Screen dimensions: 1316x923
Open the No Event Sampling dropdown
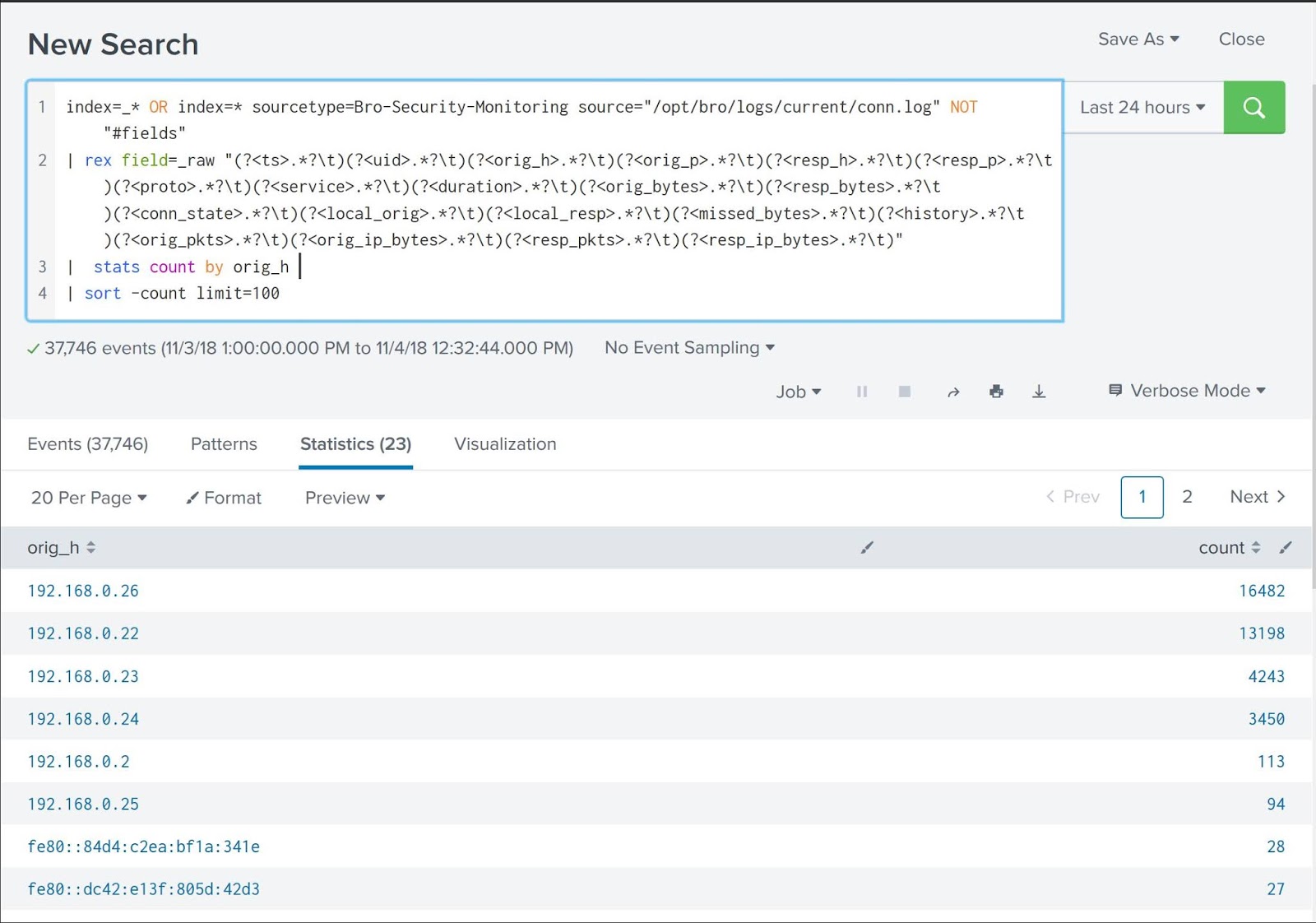click(x=688, y=347)
